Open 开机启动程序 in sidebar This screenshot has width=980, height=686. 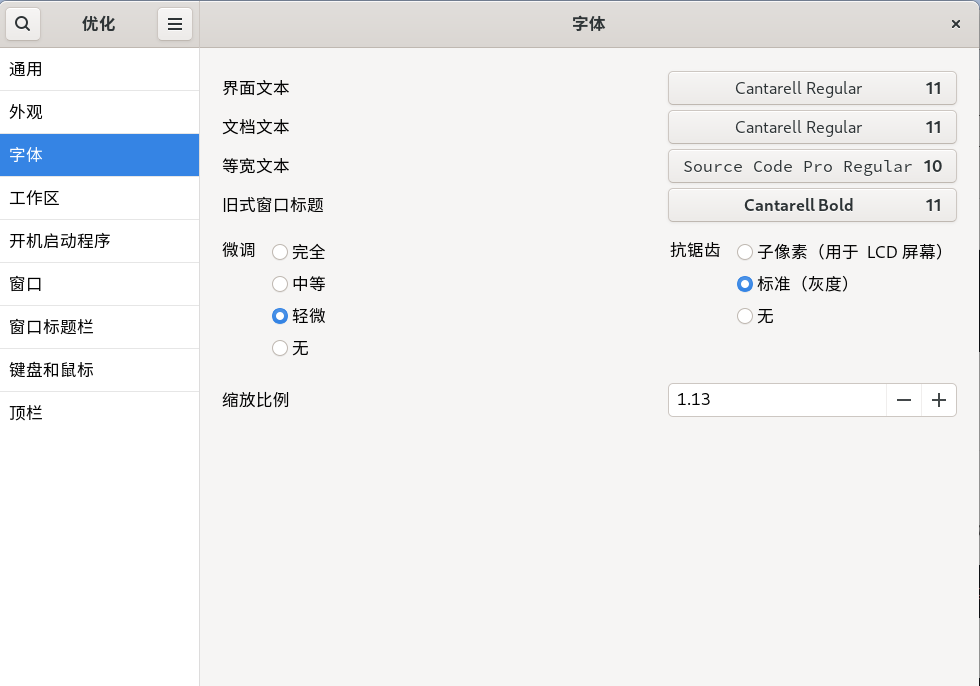(x=99, y=241)
